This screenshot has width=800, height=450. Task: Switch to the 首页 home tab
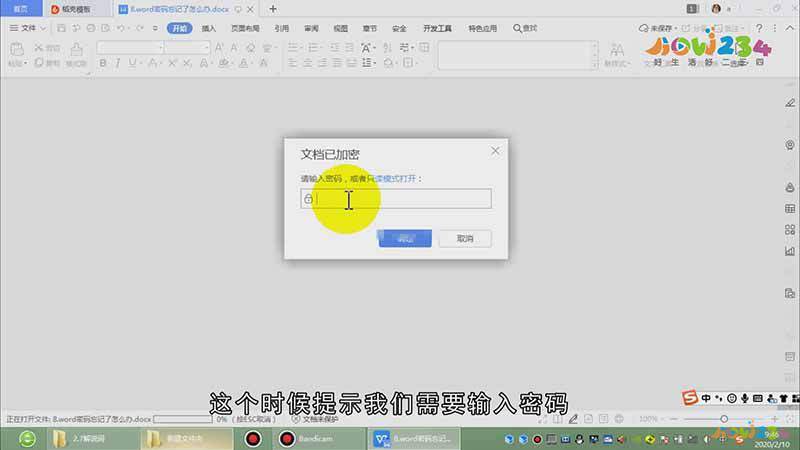21,9
